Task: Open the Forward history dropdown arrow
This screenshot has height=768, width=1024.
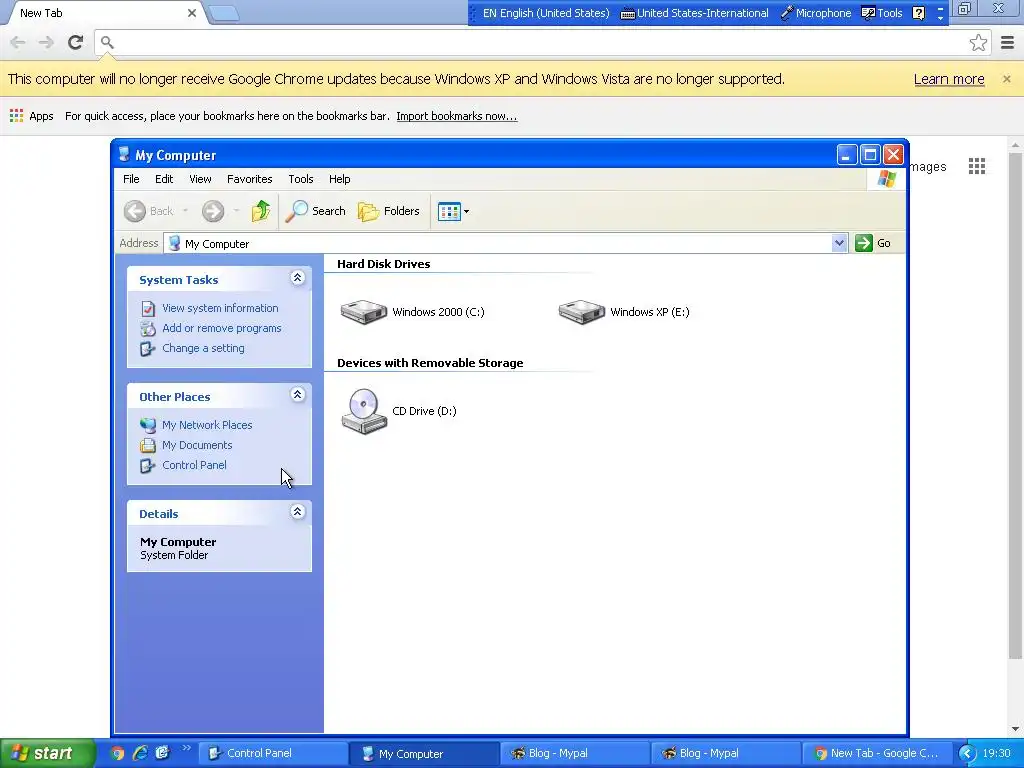Action: pyautogui.click(x=236, y=211)
